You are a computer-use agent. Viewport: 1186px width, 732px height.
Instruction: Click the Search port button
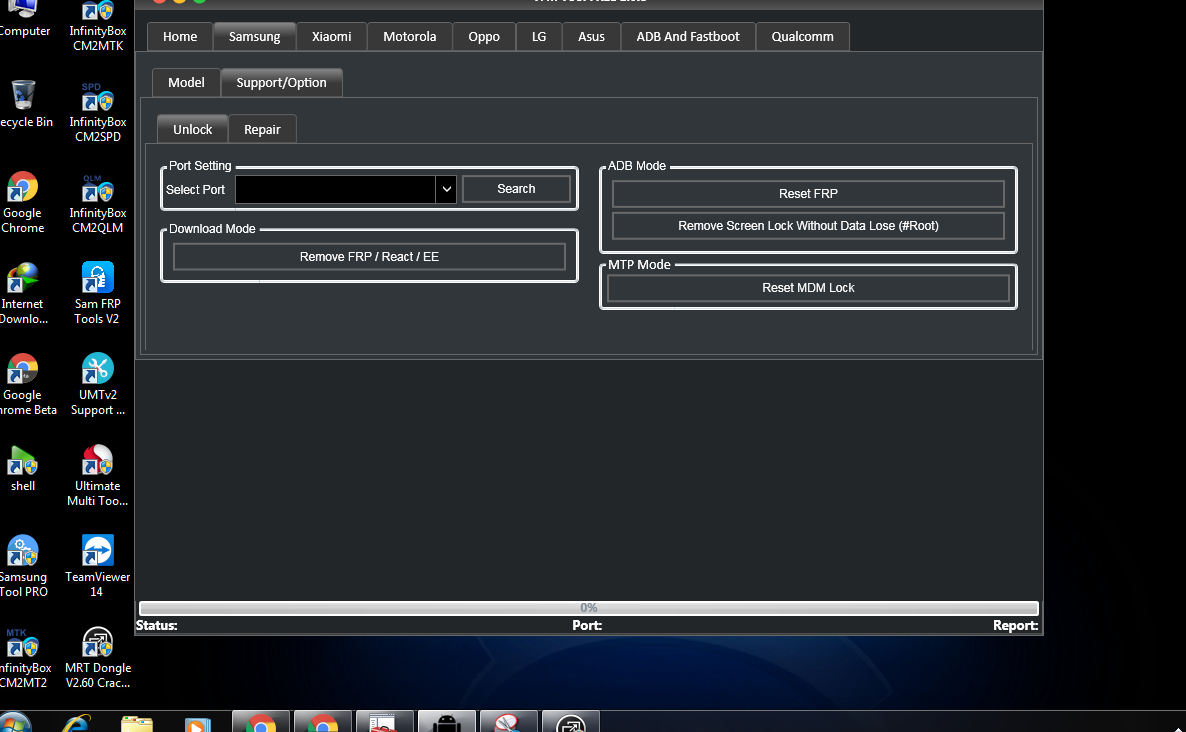[517, 189]
